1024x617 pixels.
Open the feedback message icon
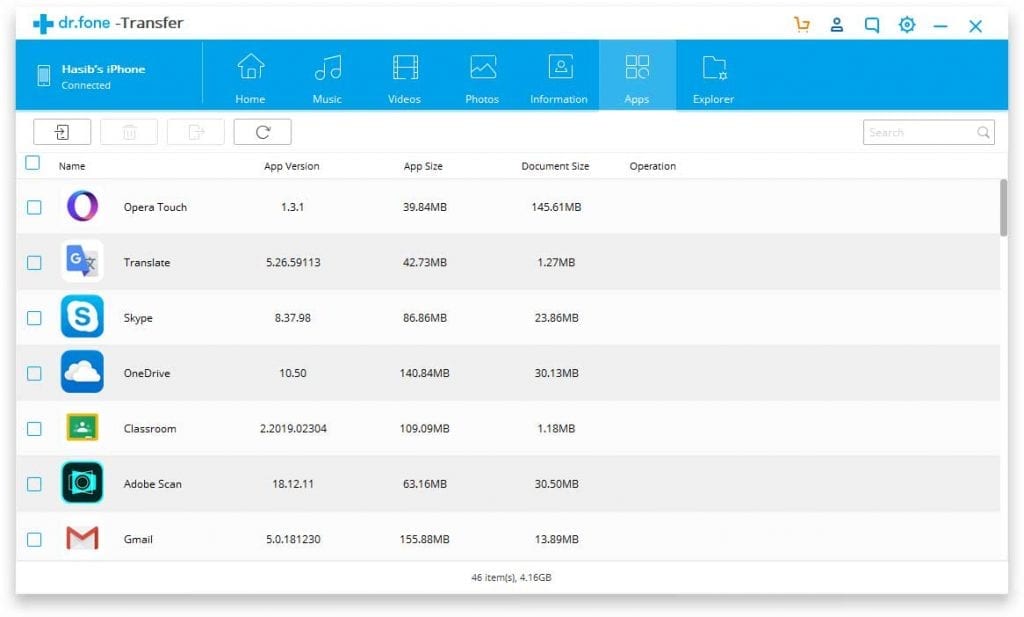[871, 23]
